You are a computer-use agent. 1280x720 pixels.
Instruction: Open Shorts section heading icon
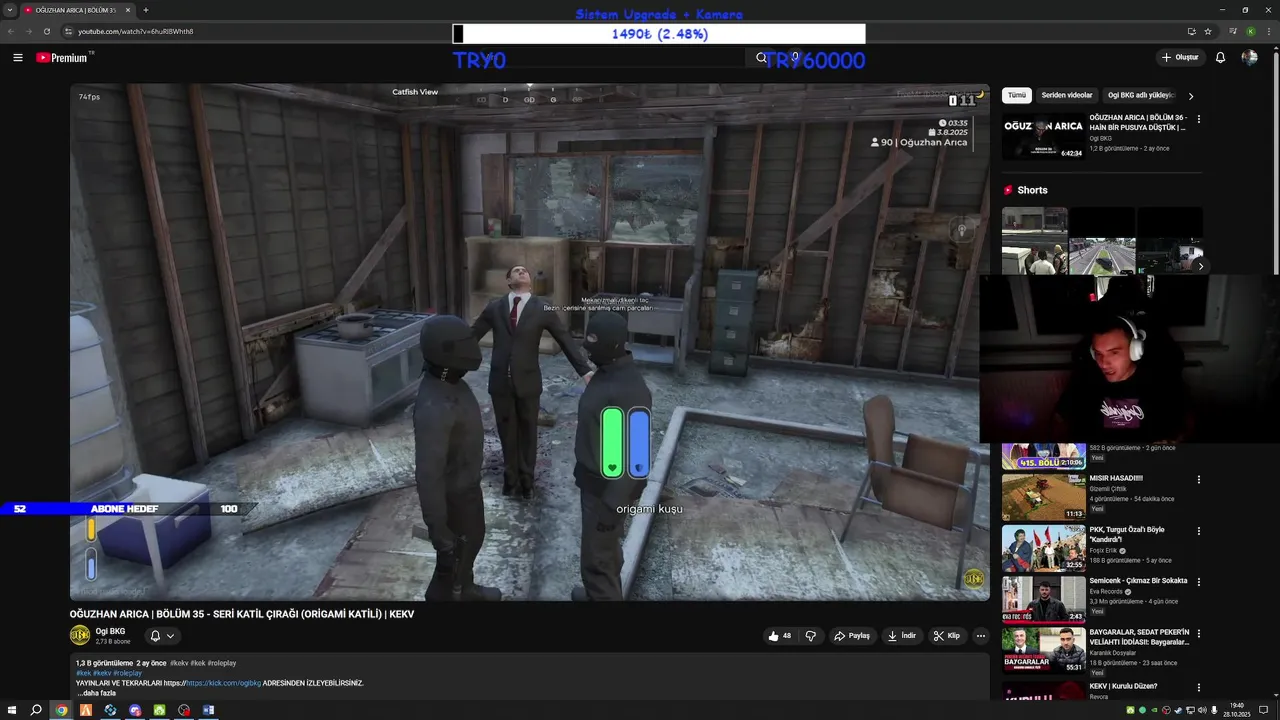pos(1008,190)
